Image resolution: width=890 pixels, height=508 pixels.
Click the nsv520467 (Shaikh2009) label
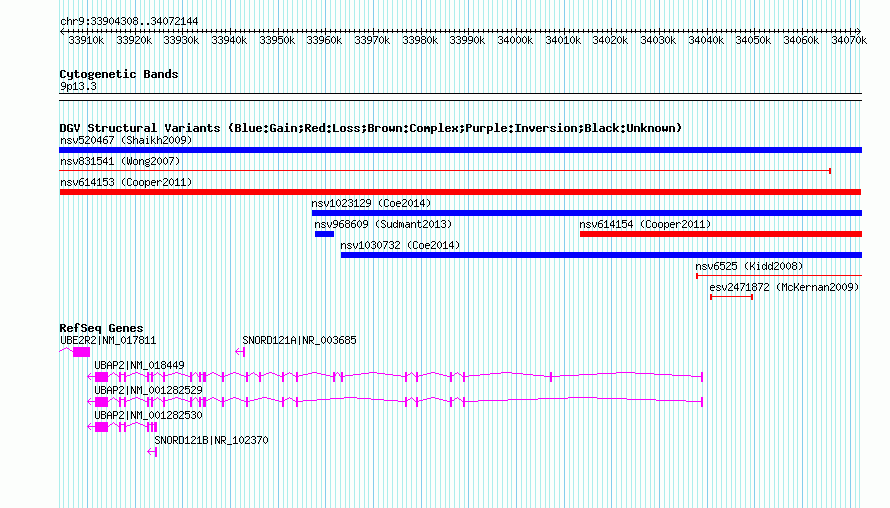click(126, 140)
